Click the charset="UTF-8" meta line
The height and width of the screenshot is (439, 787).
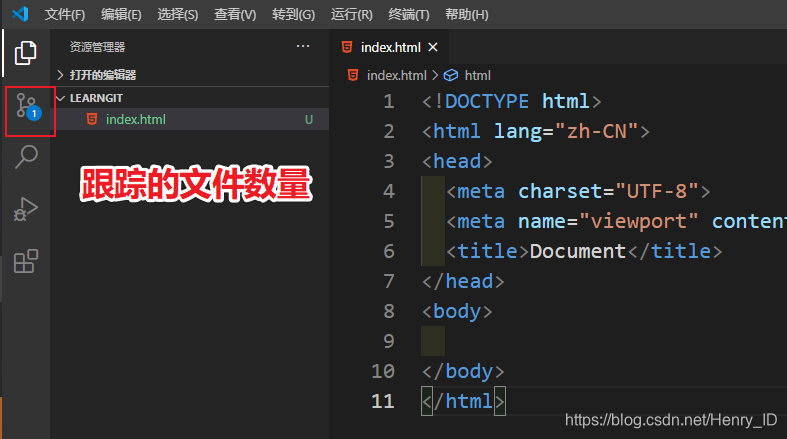coord(578,191)
